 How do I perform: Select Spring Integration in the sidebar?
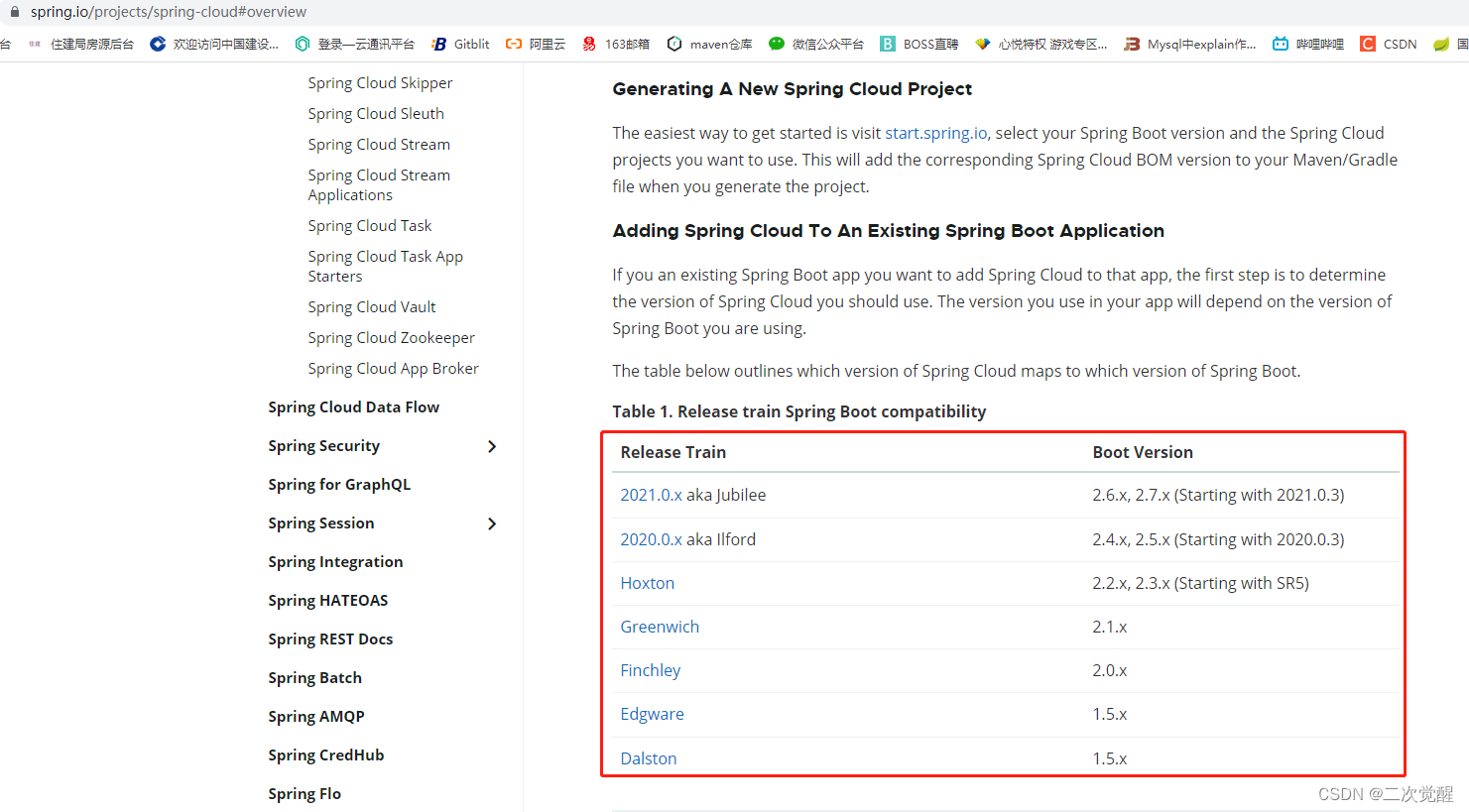[x=335, y=561]
